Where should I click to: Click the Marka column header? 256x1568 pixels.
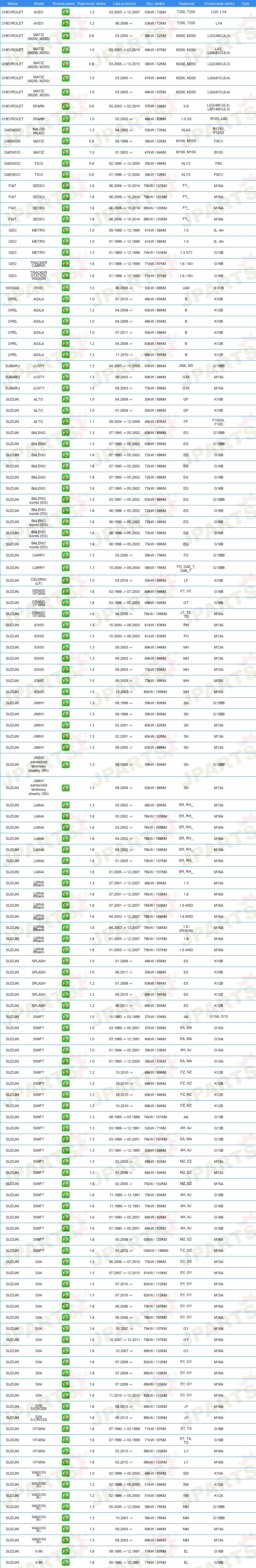pos(13,3)
